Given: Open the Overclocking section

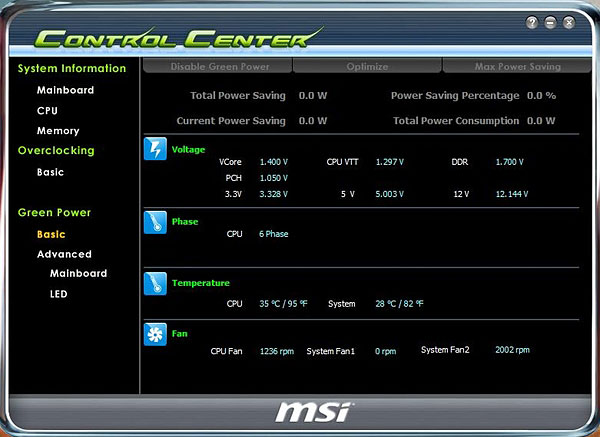Looking at the screenshot, I should point(56,150).
